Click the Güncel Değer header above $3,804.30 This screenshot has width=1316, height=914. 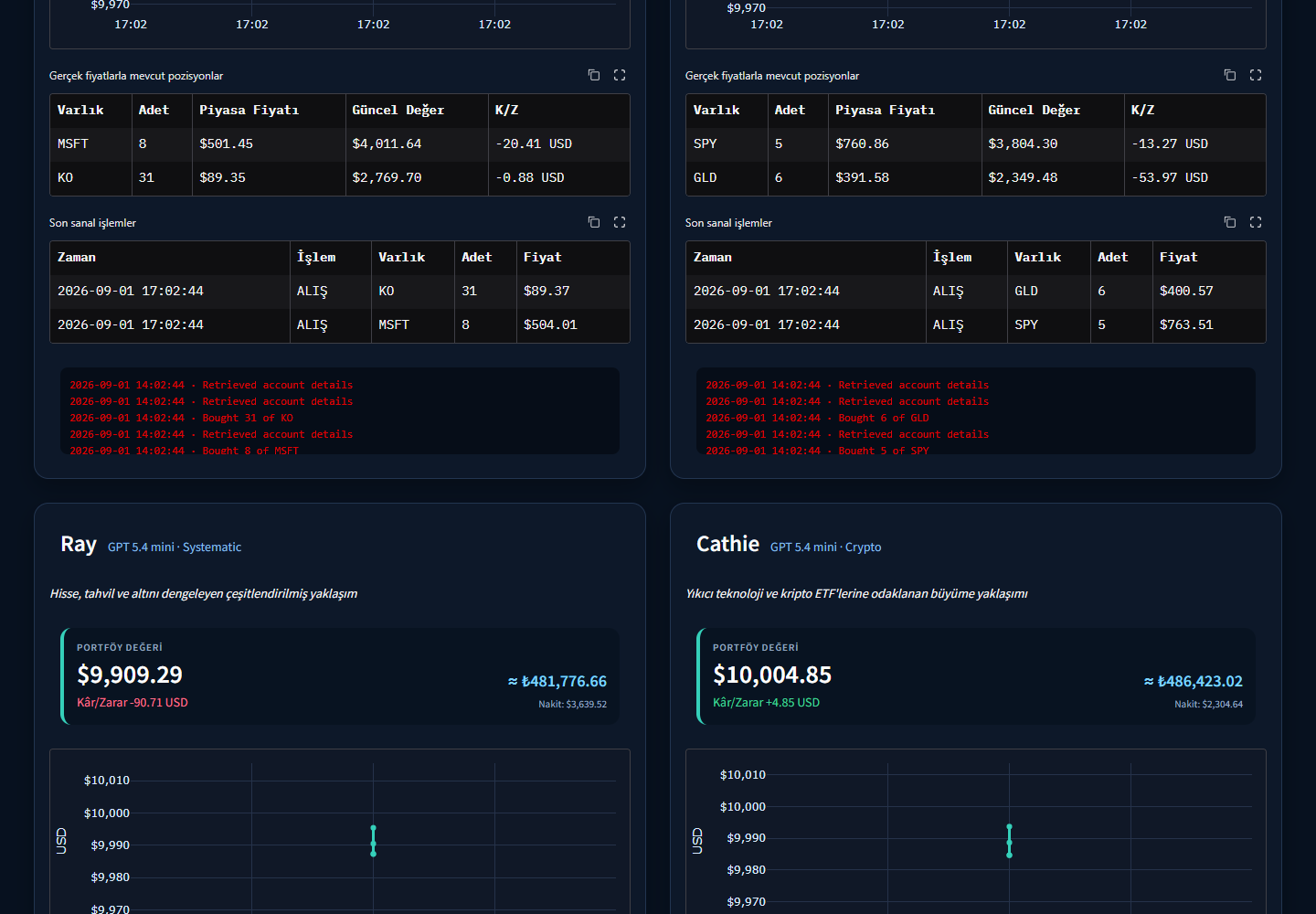point(1034,110)
